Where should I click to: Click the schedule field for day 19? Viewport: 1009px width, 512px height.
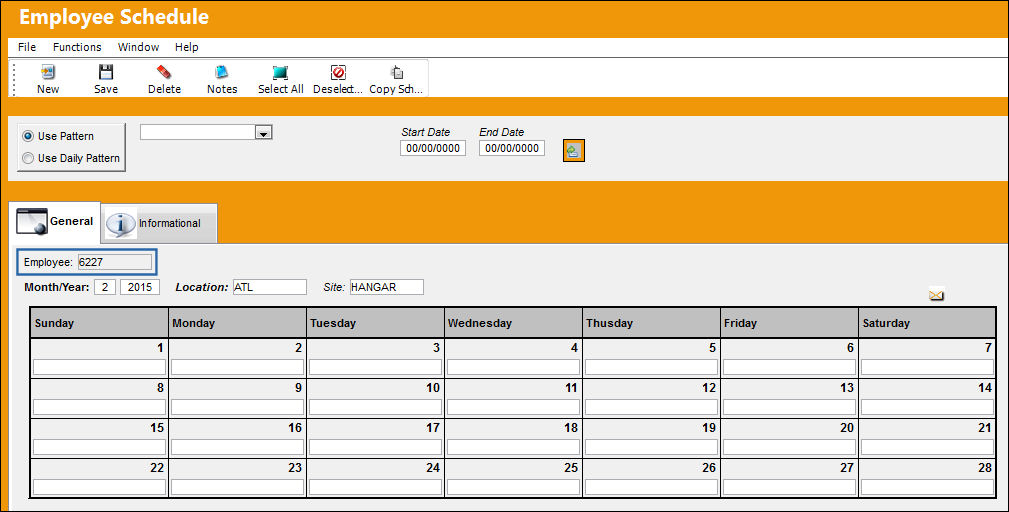tap(651, 447)
